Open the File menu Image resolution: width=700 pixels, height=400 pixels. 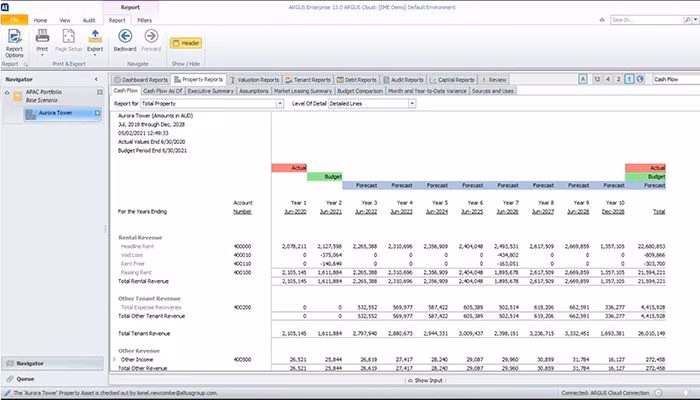(x=14, y=20)
